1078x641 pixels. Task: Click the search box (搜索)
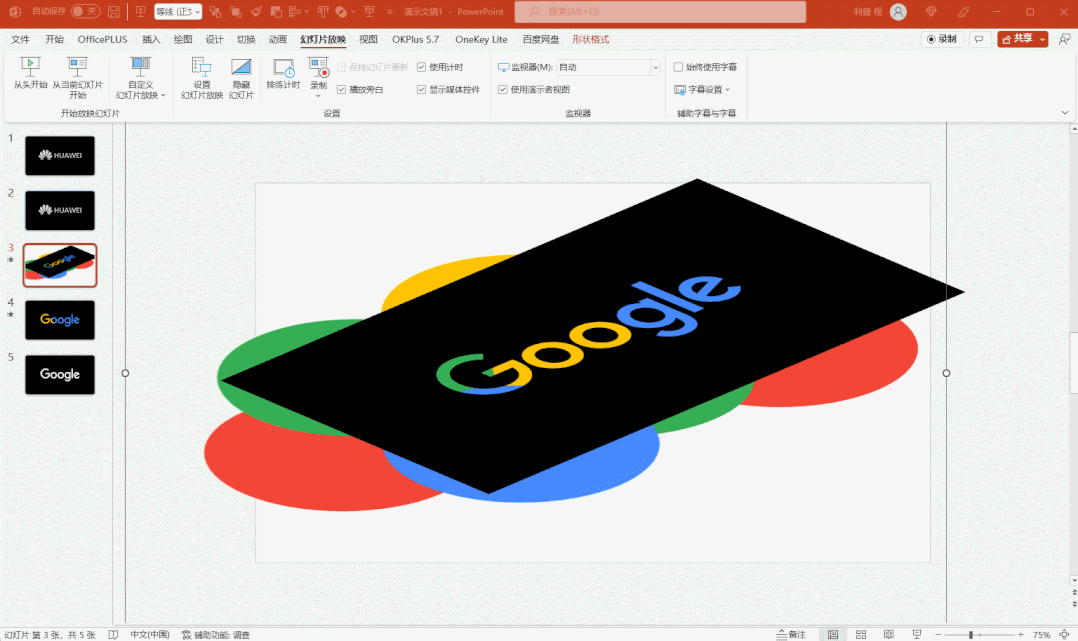660,12
